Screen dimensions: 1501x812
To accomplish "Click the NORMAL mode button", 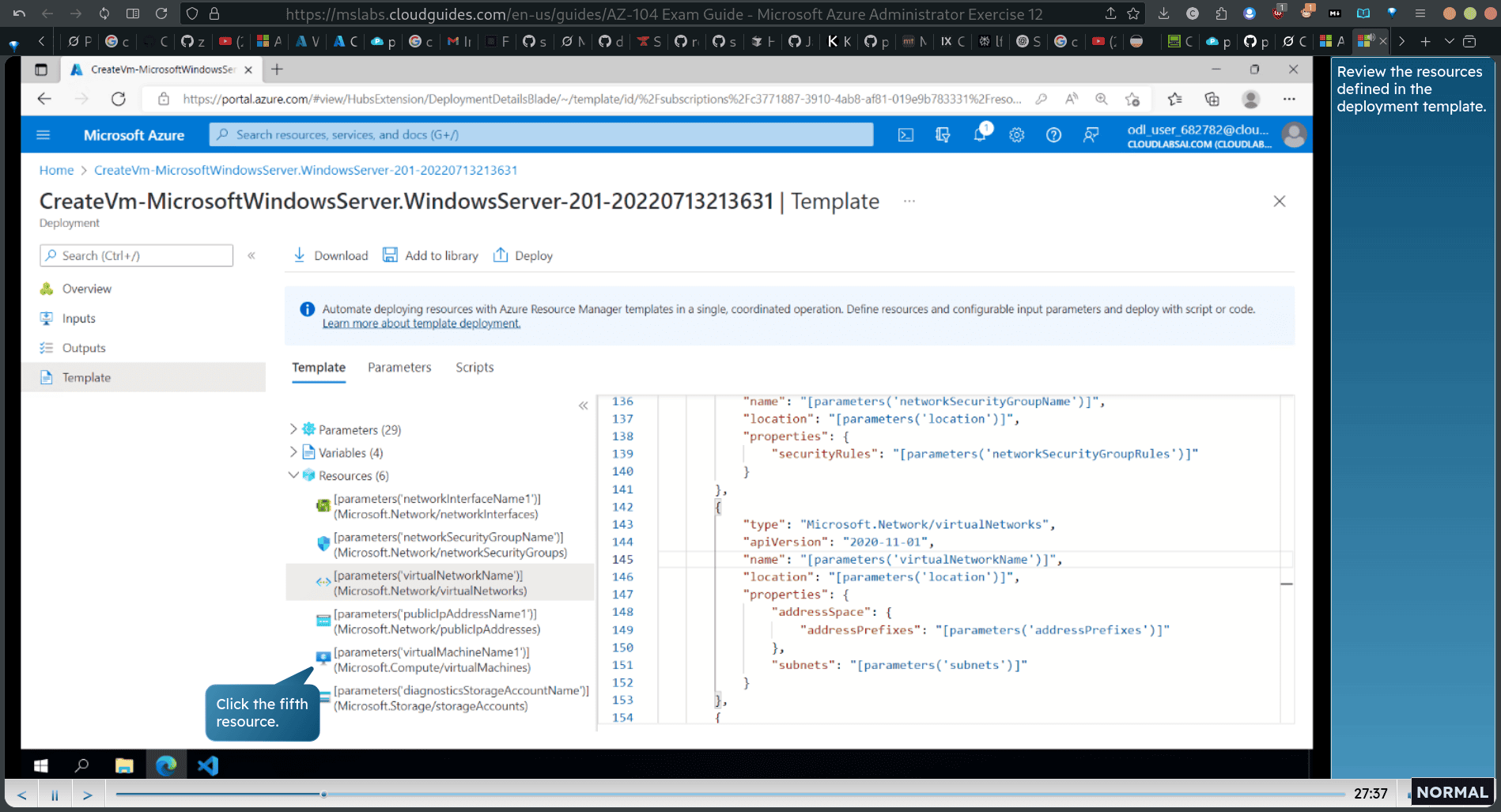I will 1452,792.
